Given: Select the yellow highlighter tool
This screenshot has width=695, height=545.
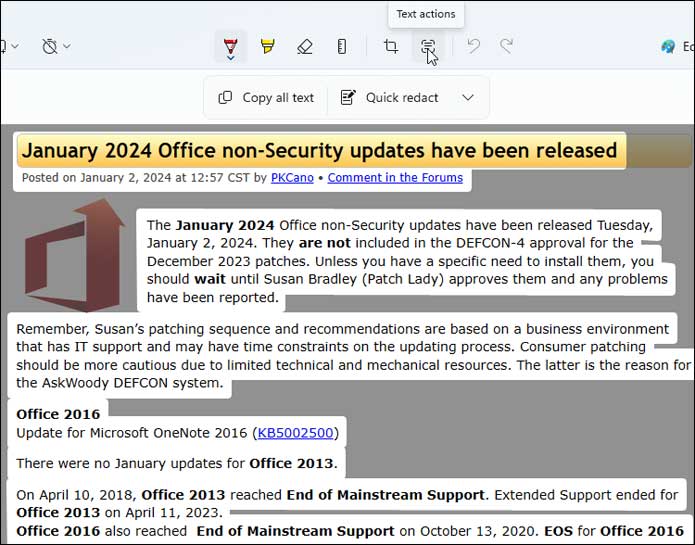Looking at the screenshot, I should (x=268, y=46).
